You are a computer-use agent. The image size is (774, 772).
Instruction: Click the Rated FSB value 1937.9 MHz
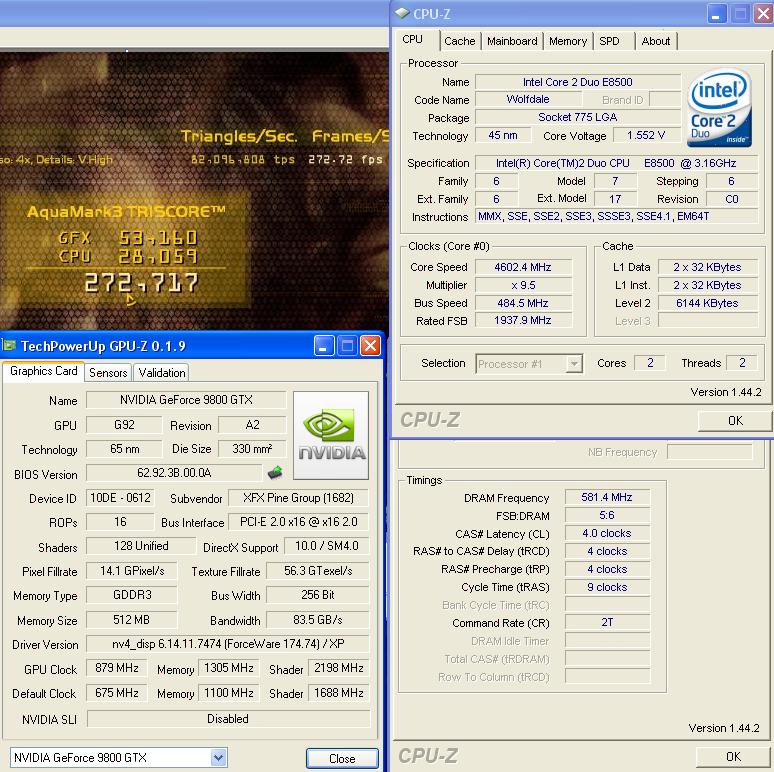tap(523, 320)
